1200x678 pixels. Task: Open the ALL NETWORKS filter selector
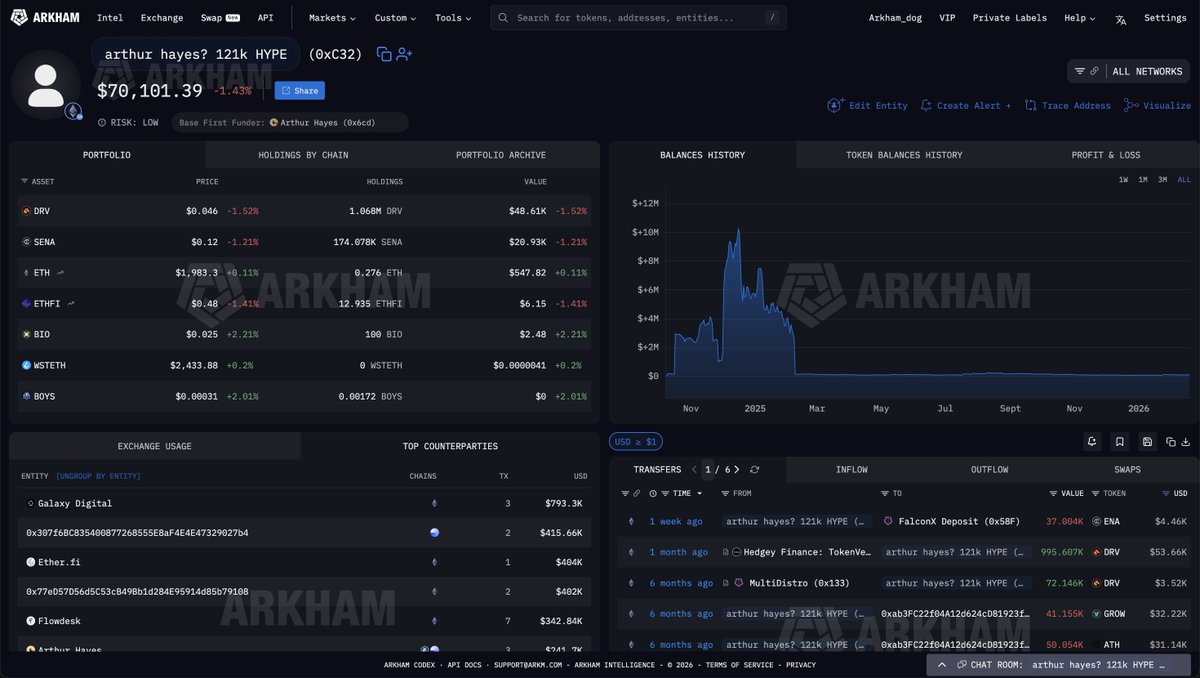tap(1129, 71)
